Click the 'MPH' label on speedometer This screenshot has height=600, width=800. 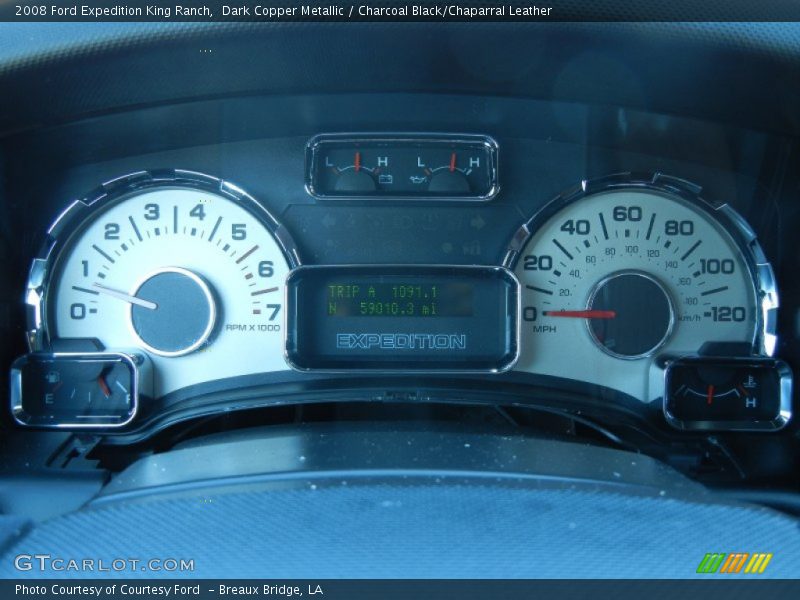click(544, 329)
